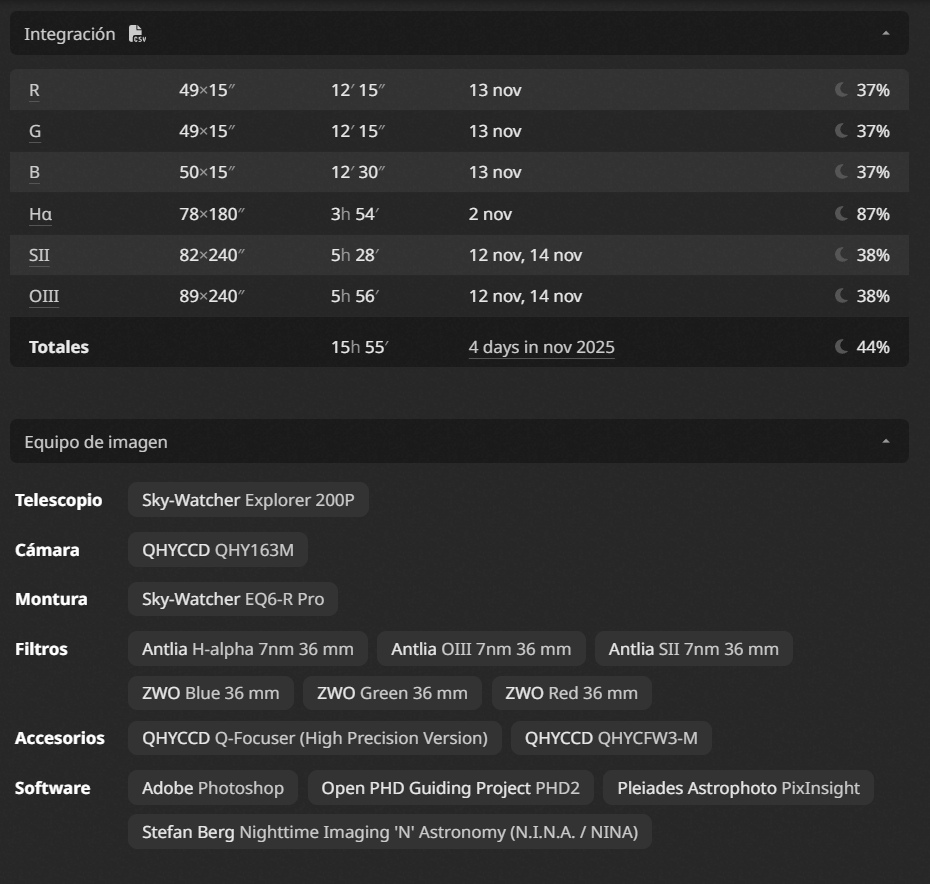930x884 pixels.
Task: Select the Antlia H-alpha 7nm 36 mm filter
Action: tap(248, 648)
